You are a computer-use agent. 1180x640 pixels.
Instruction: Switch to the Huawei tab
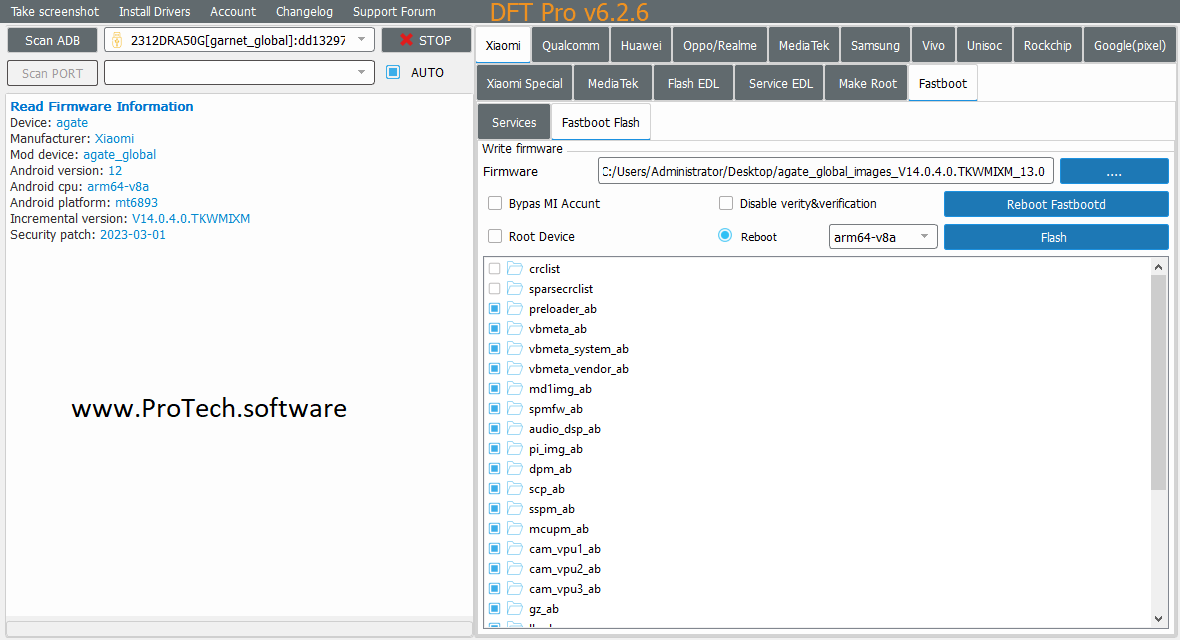(x=641, y=45)
